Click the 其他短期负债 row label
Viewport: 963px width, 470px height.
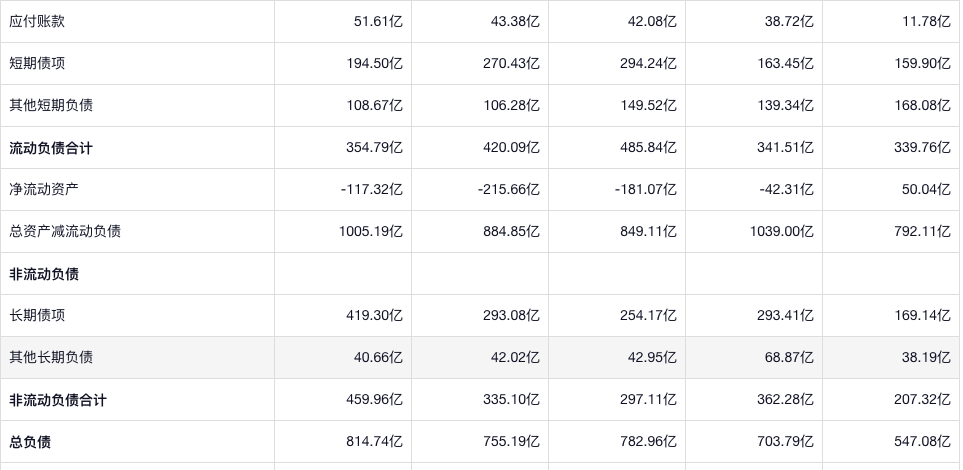[x=51, y=105]
